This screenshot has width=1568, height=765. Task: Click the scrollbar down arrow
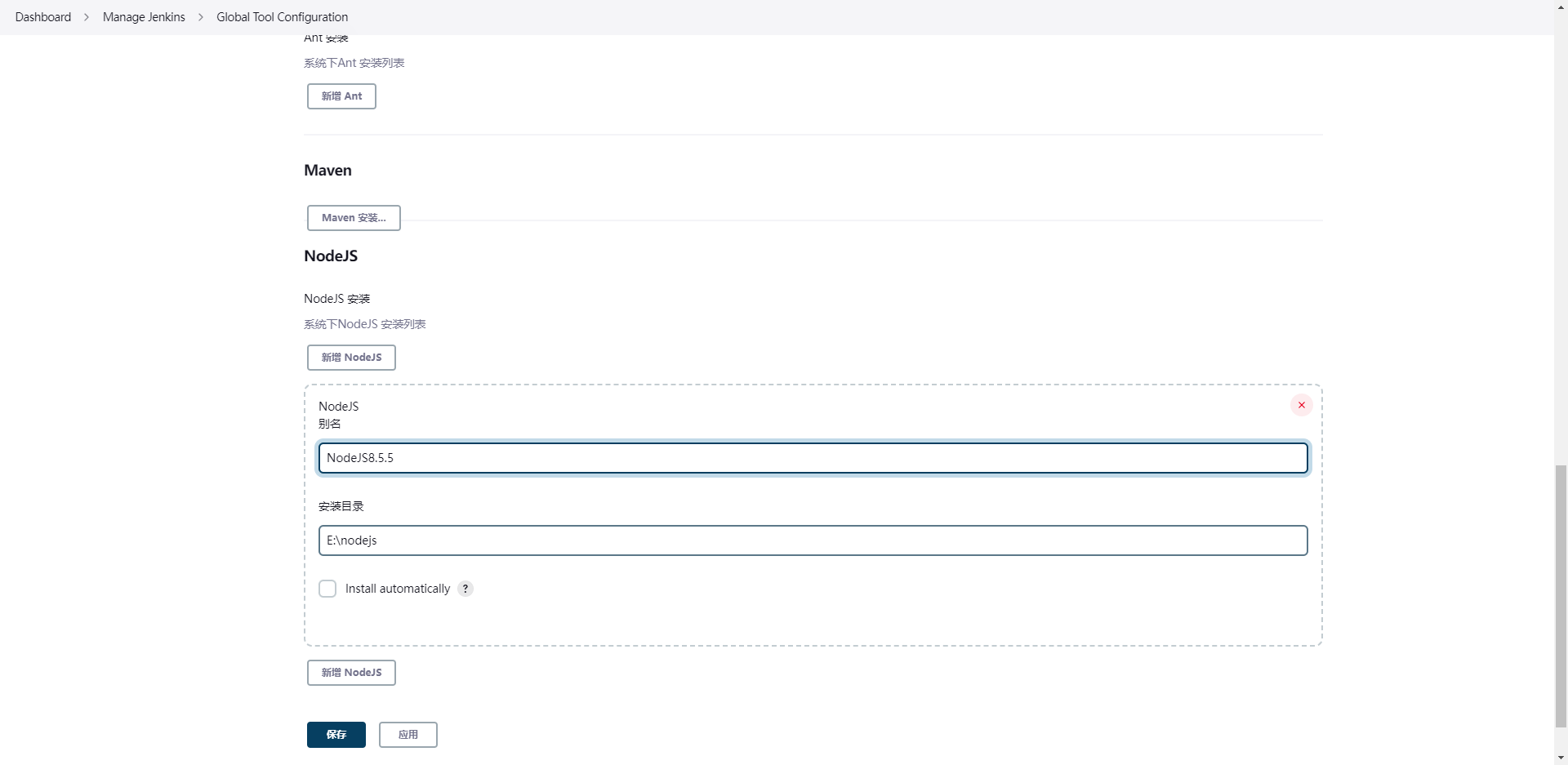1561,758
